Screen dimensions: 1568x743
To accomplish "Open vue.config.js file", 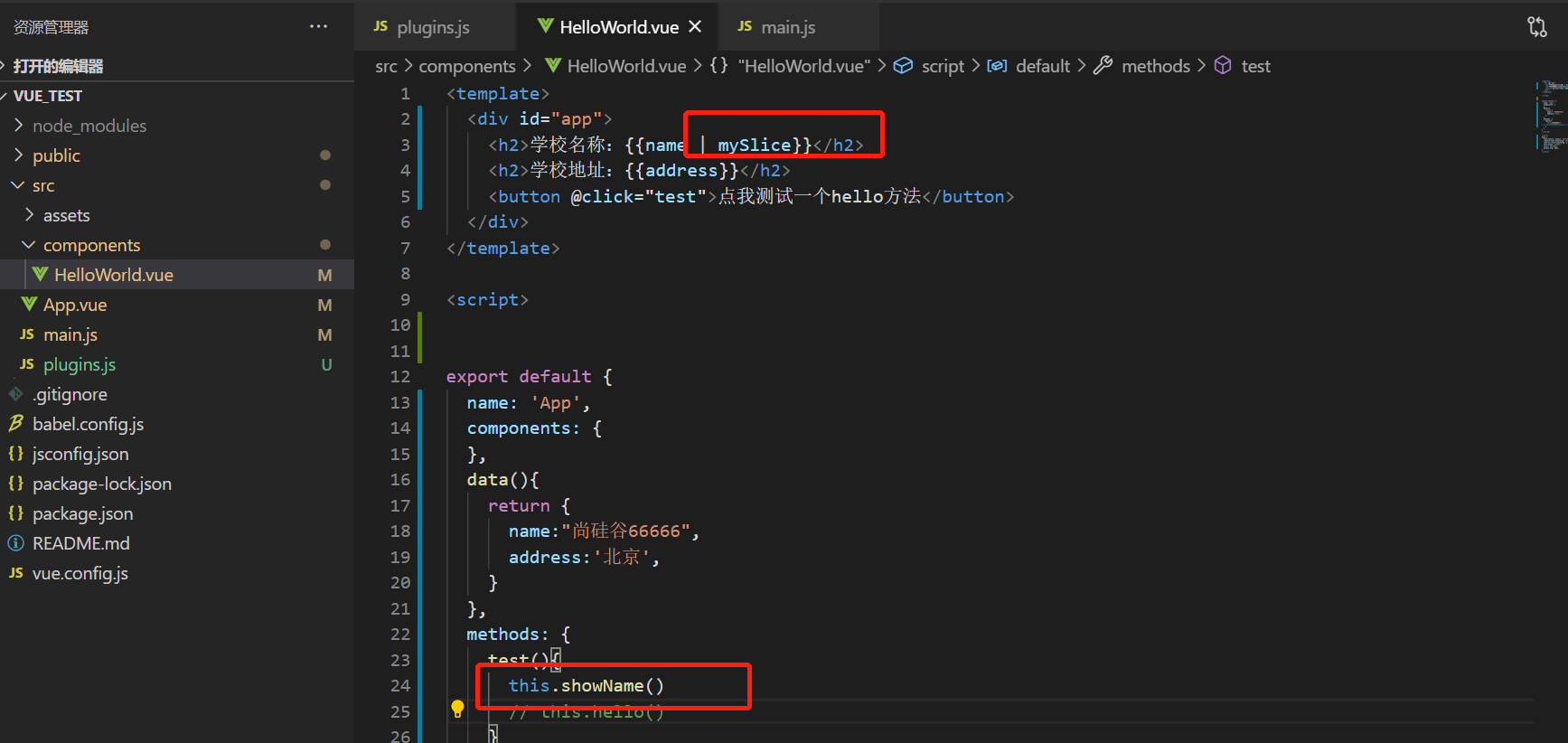I will point(177,573).
